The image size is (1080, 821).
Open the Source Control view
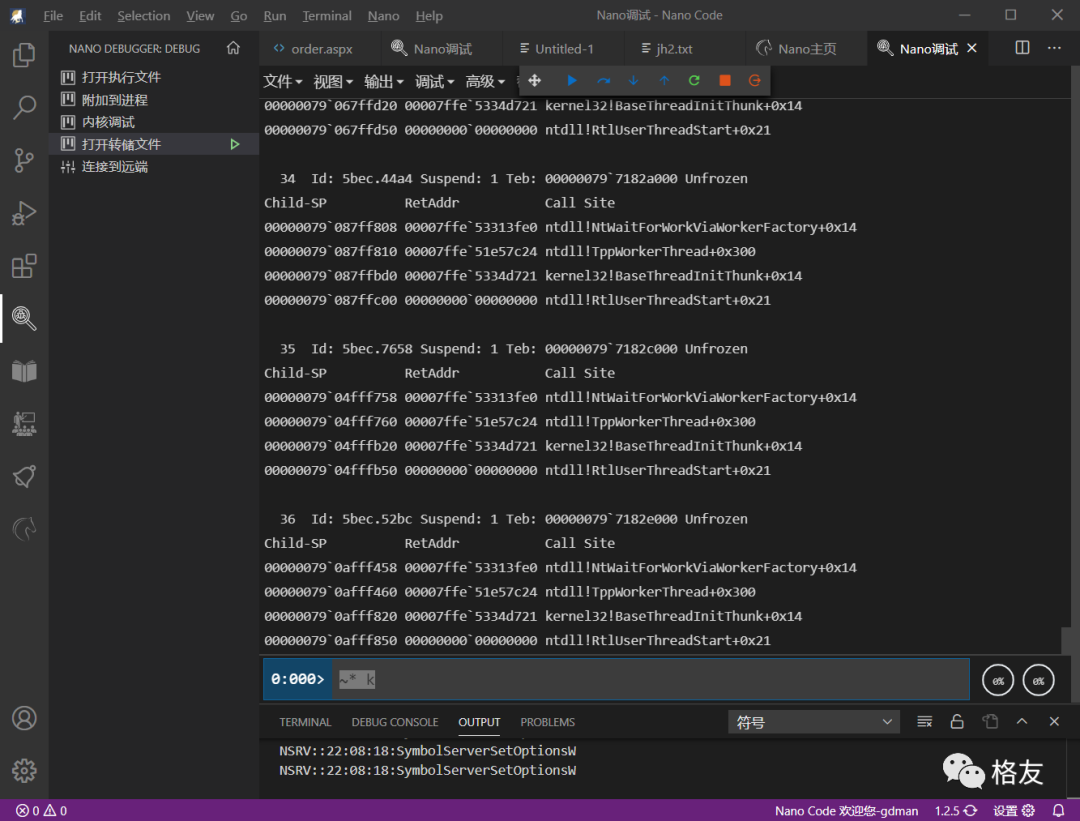click(x=24, y=160)
